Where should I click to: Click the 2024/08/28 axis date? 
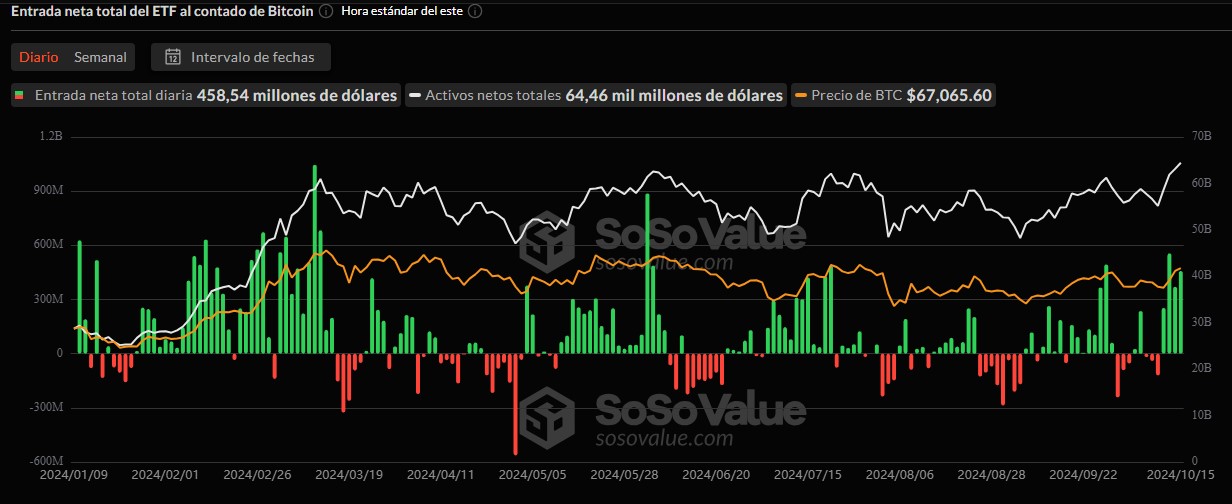tap(992, 475)
